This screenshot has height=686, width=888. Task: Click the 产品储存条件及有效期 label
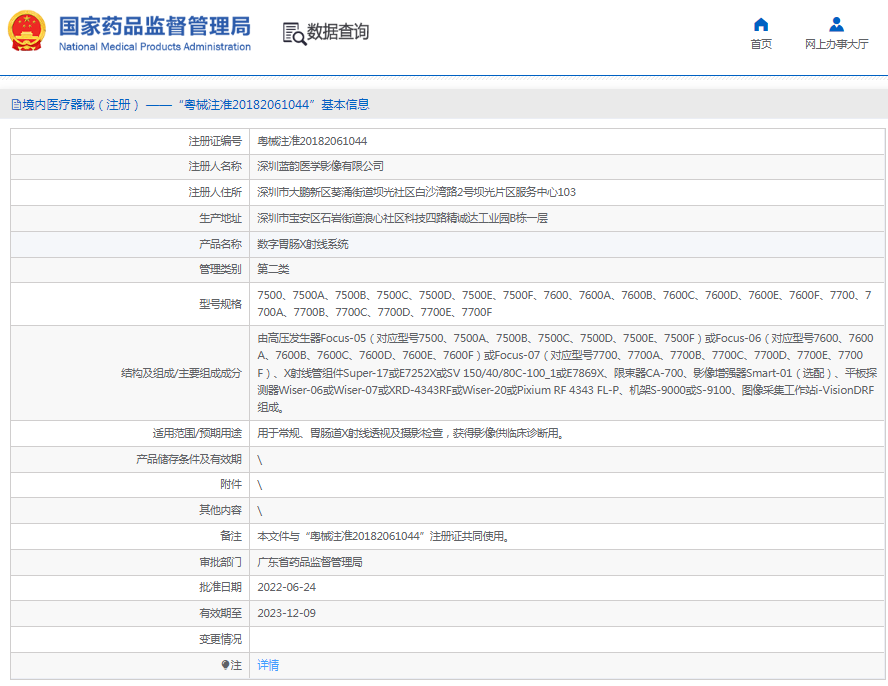(189, 459)
